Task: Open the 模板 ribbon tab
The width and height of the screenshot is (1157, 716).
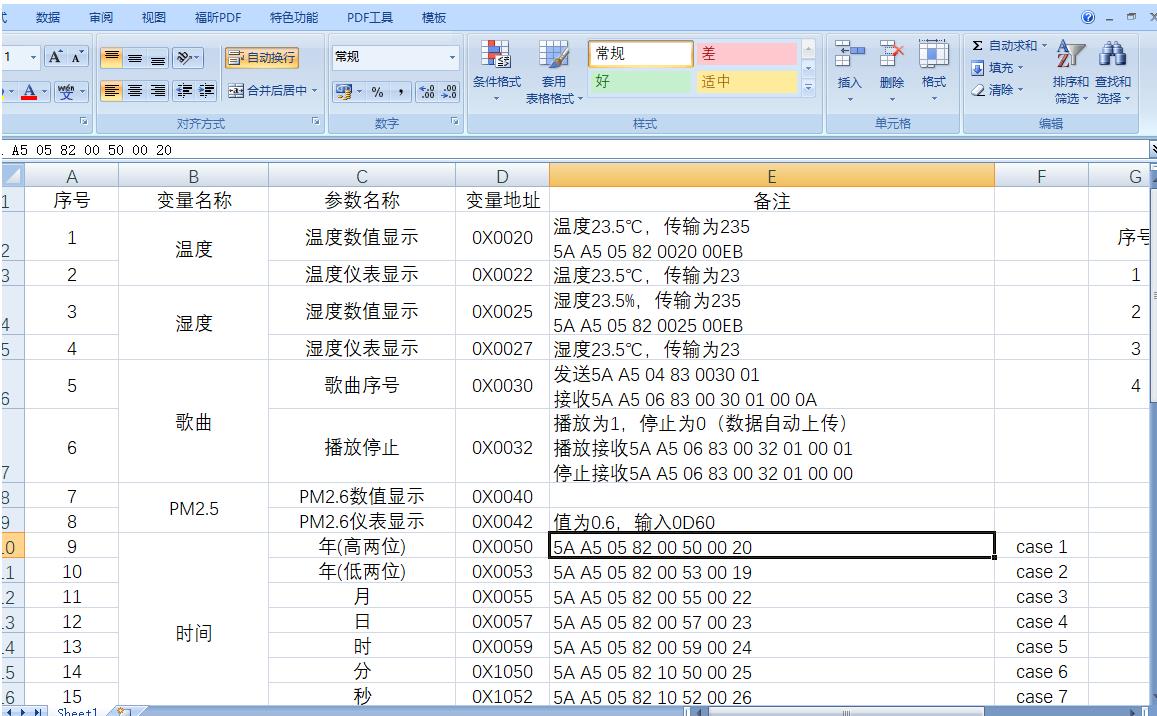Action: click(x=434, y=18)
